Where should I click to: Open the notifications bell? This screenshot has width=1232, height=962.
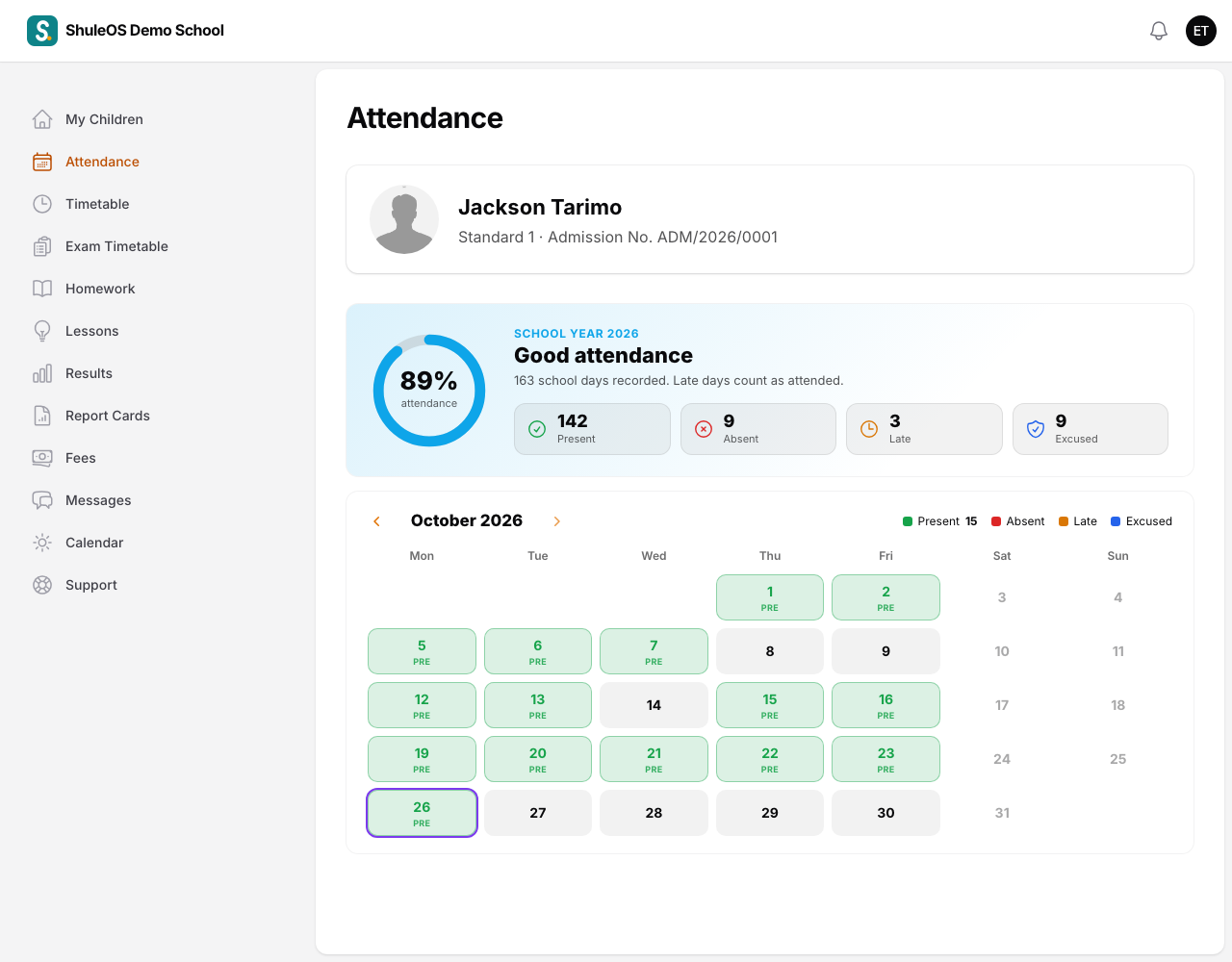1159,31
